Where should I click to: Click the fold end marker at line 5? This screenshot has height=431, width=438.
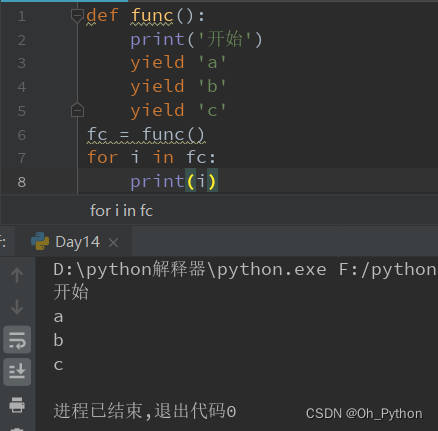(x=77, y=110)
